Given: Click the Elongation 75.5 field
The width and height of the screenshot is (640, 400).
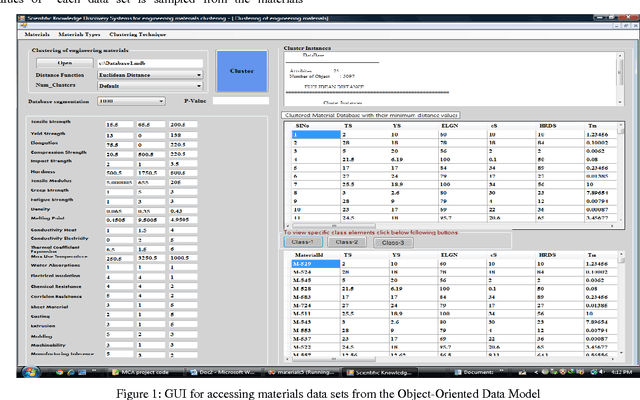Looking at the screenshot, I should coord(119,144).
